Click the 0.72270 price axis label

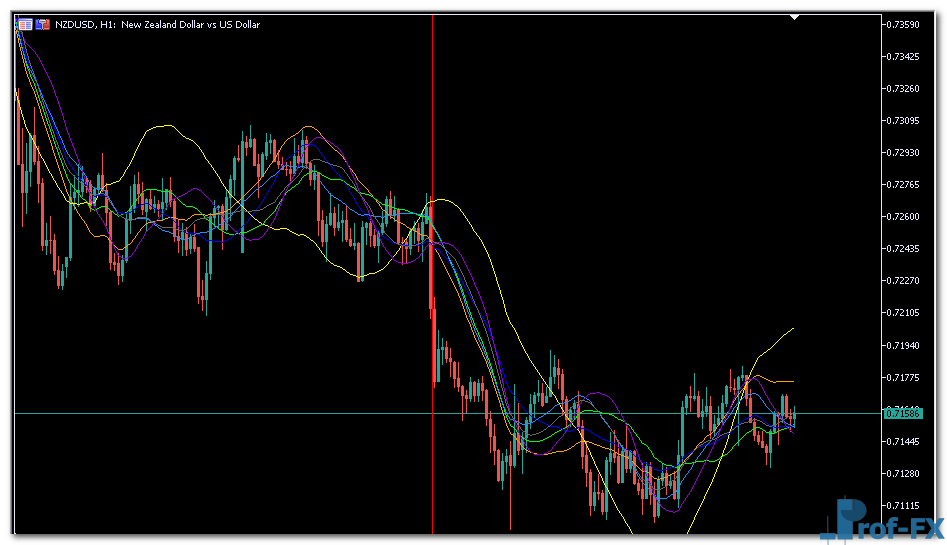(904, 280)
